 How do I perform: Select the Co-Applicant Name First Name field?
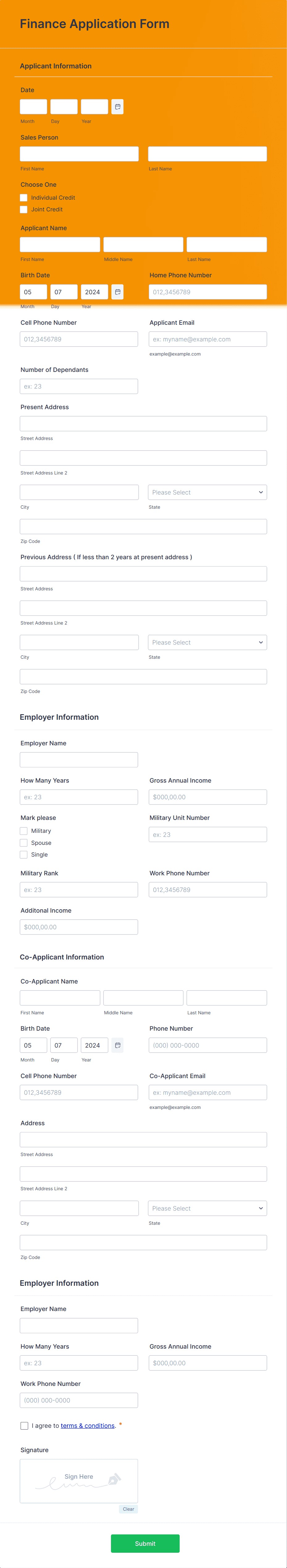[x=60, y=998]
